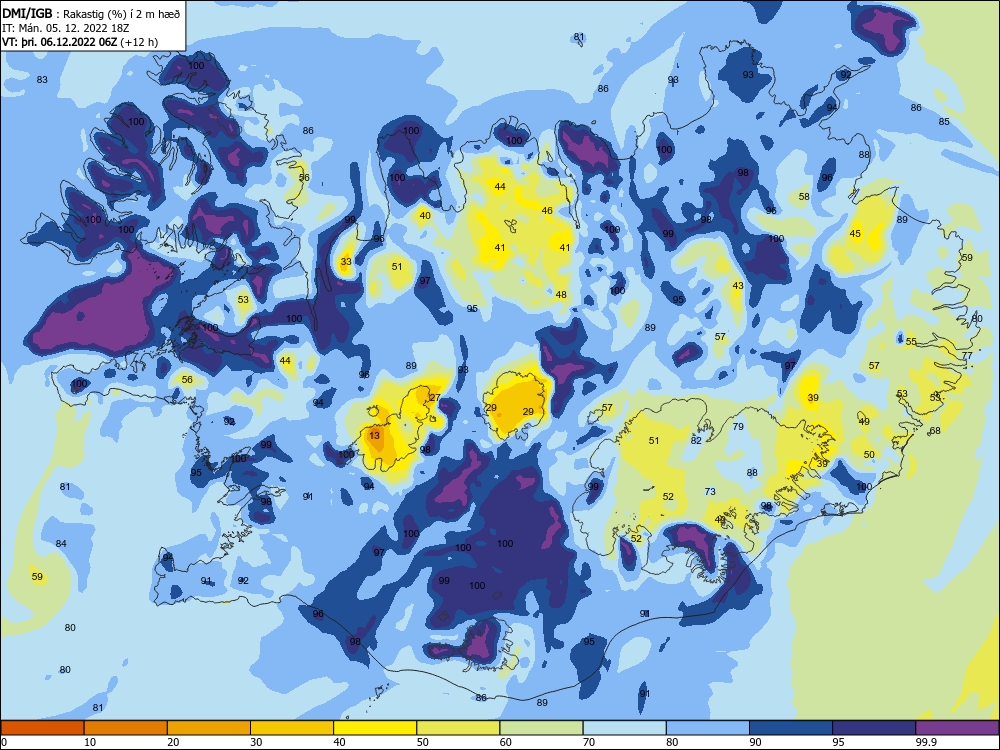1000x750 pixels.
Task: Pick the map value 73
Action: 710,492
